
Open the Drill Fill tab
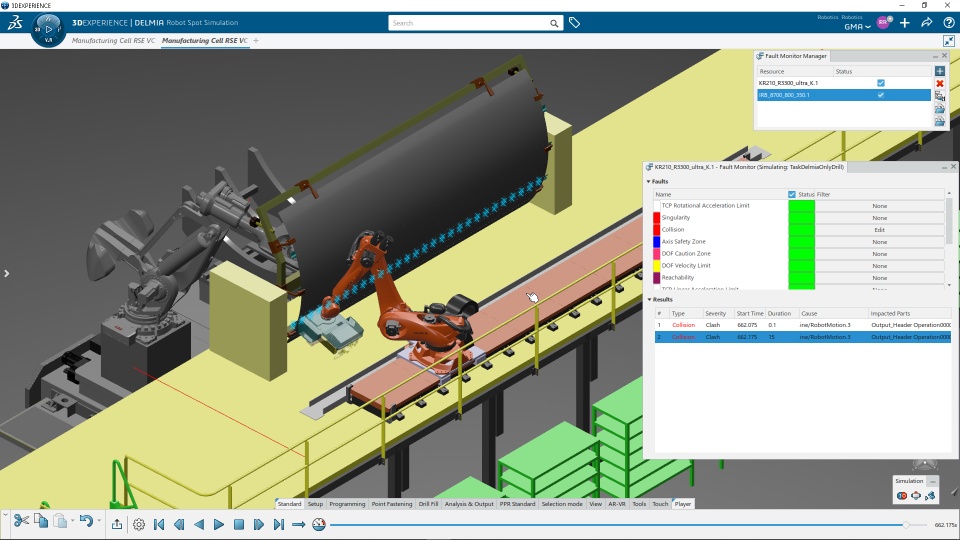tap(428, 504)
